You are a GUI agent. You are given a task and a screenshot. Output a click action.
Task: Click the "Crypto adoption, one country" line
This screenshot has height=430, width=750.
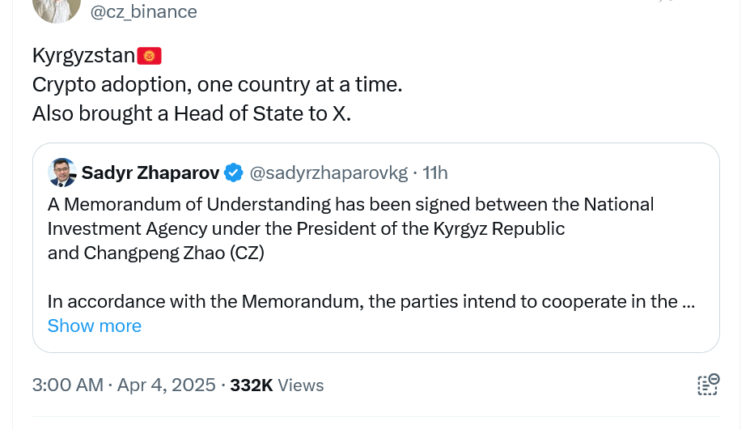[217, 85]
